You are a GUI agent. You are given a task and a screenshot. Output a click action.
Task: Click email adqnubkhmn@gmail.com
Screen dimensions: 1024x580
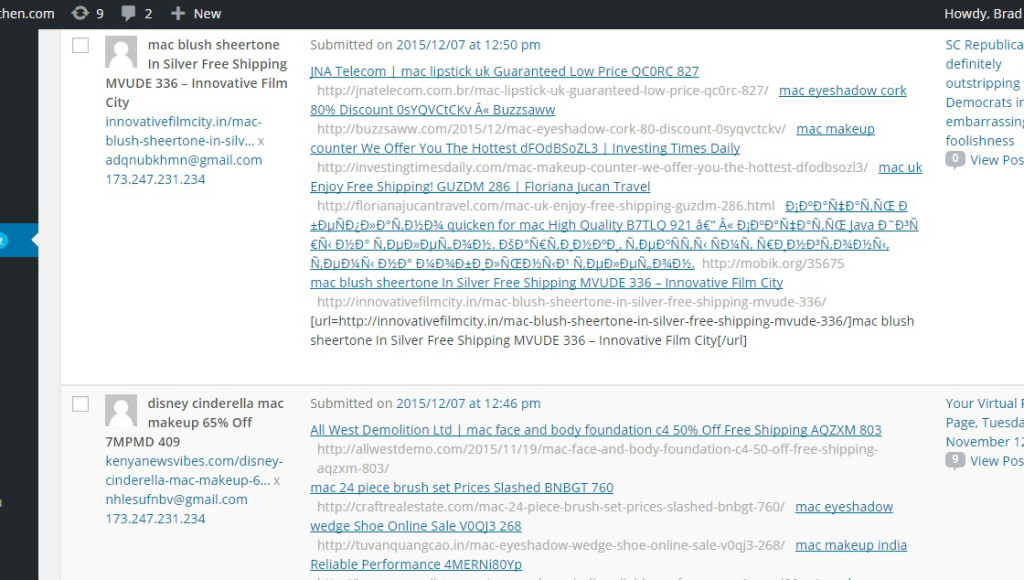pos(184,160)
